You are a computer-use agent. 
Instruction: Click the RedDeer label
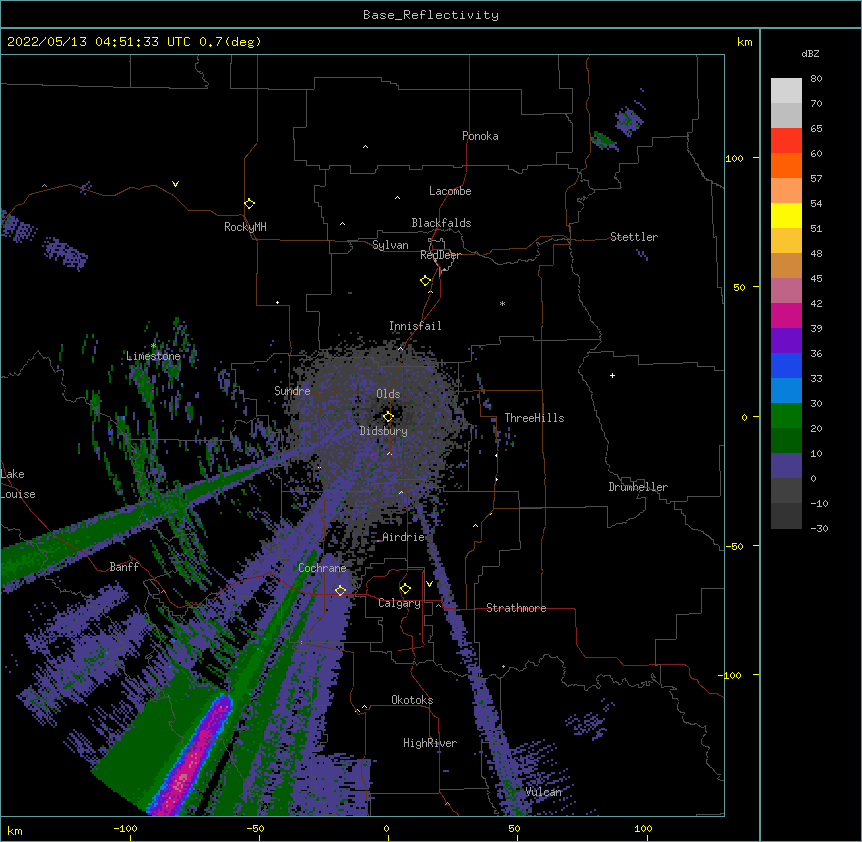coord(440,255)
